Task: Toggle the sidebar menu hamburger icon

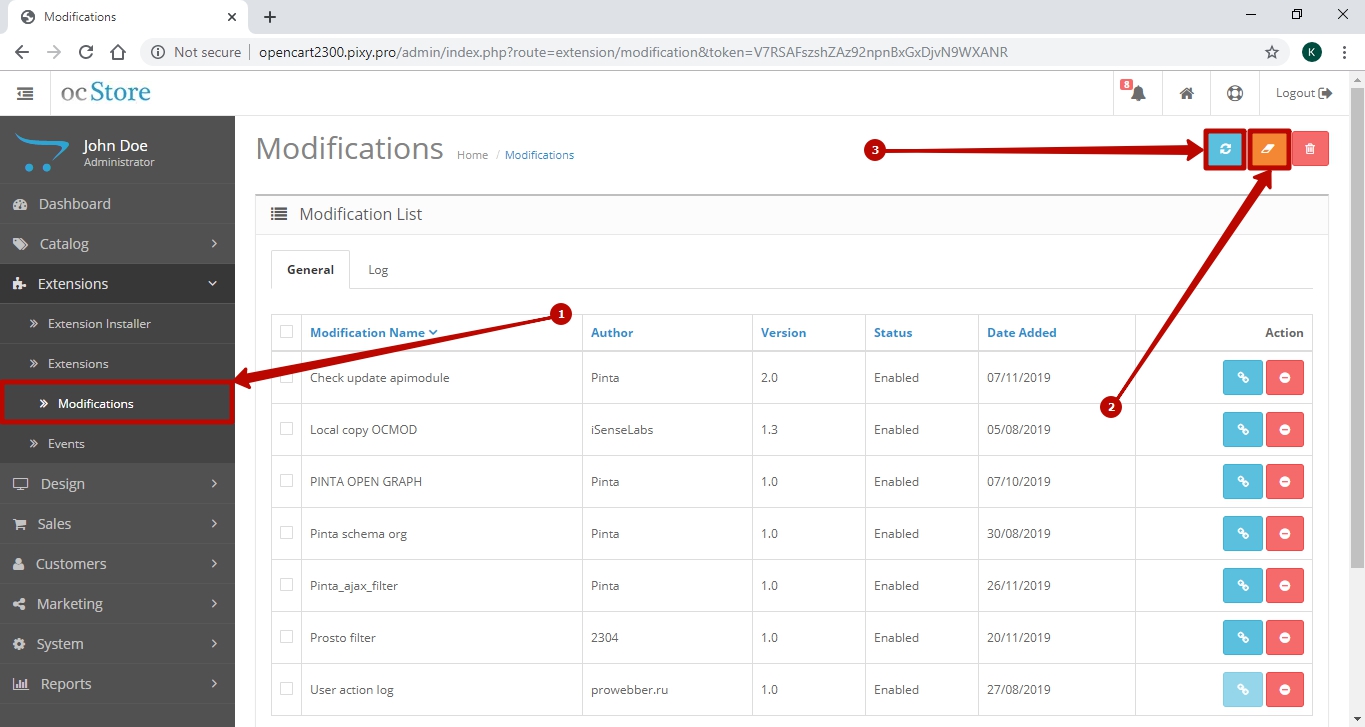Action: pyautogui.click(x=25, y=93)
